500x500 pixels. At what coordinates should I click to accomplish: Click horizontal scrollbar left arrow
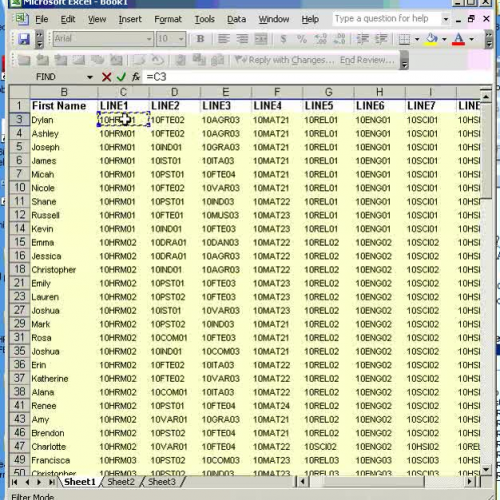coord(303,482)
